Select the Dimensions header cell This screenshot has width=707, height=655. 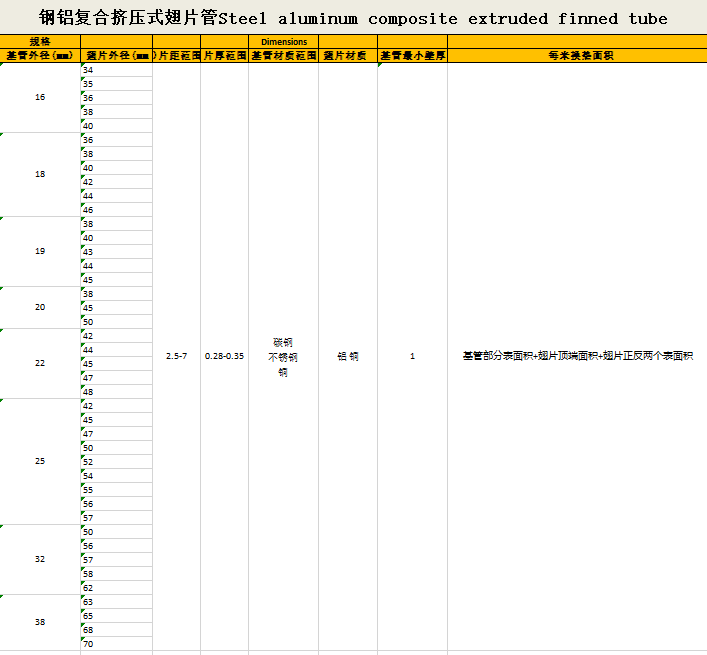point(284,42)
